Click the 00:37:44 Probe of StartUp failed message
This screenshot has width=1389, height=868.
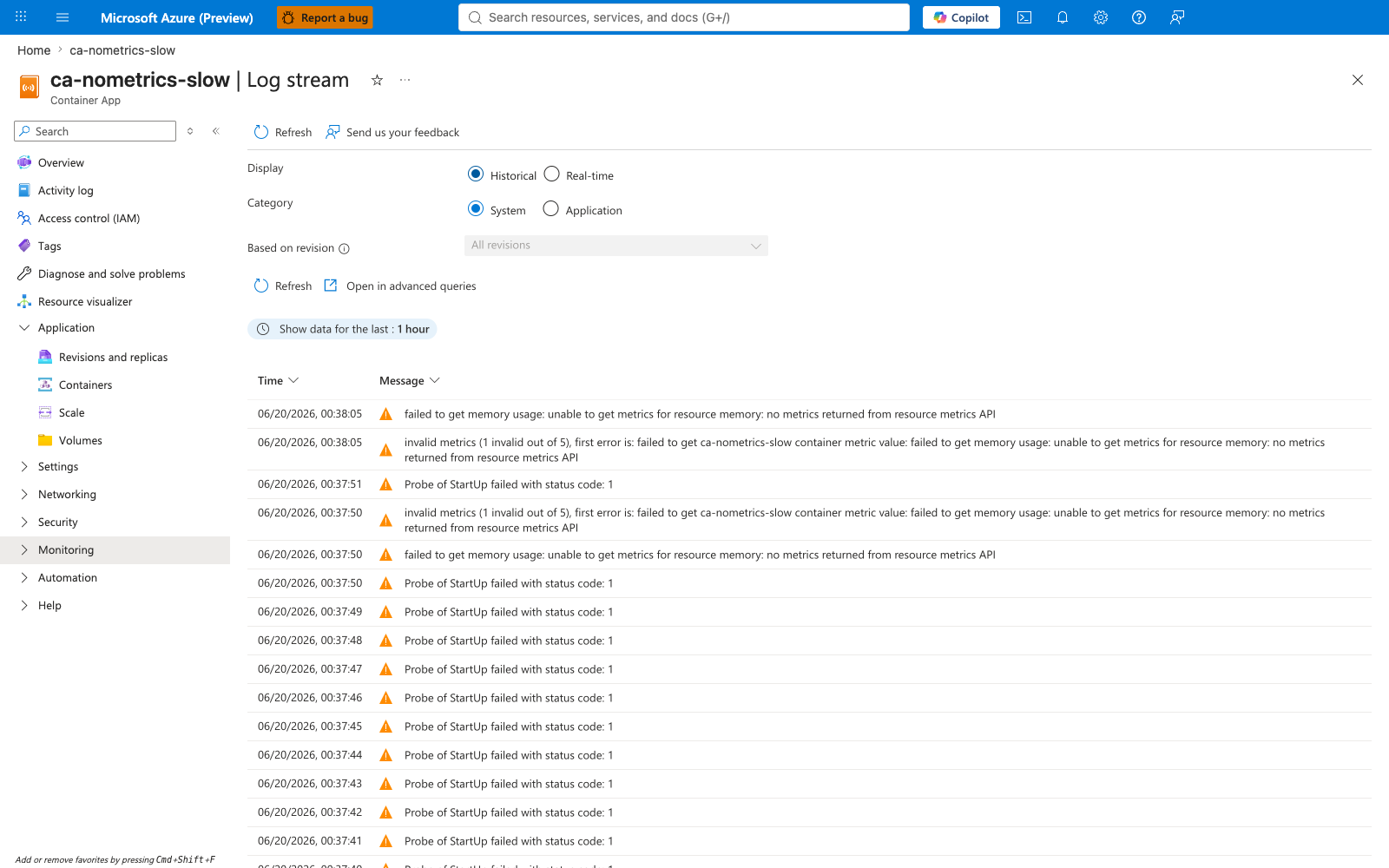pyautogui.click(x=509, y=755)
